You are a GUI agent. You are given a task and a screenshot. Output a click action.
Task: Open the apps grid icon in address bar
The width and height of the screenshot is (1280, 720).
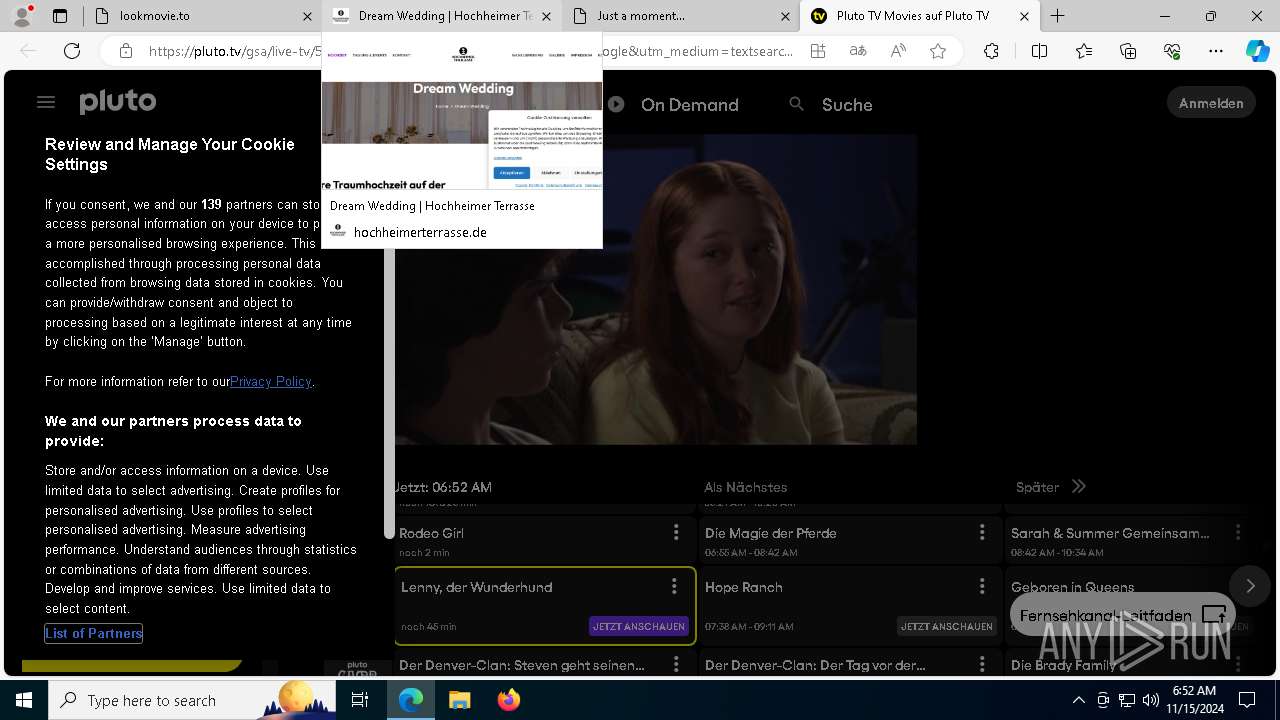[x=818, y=51]
